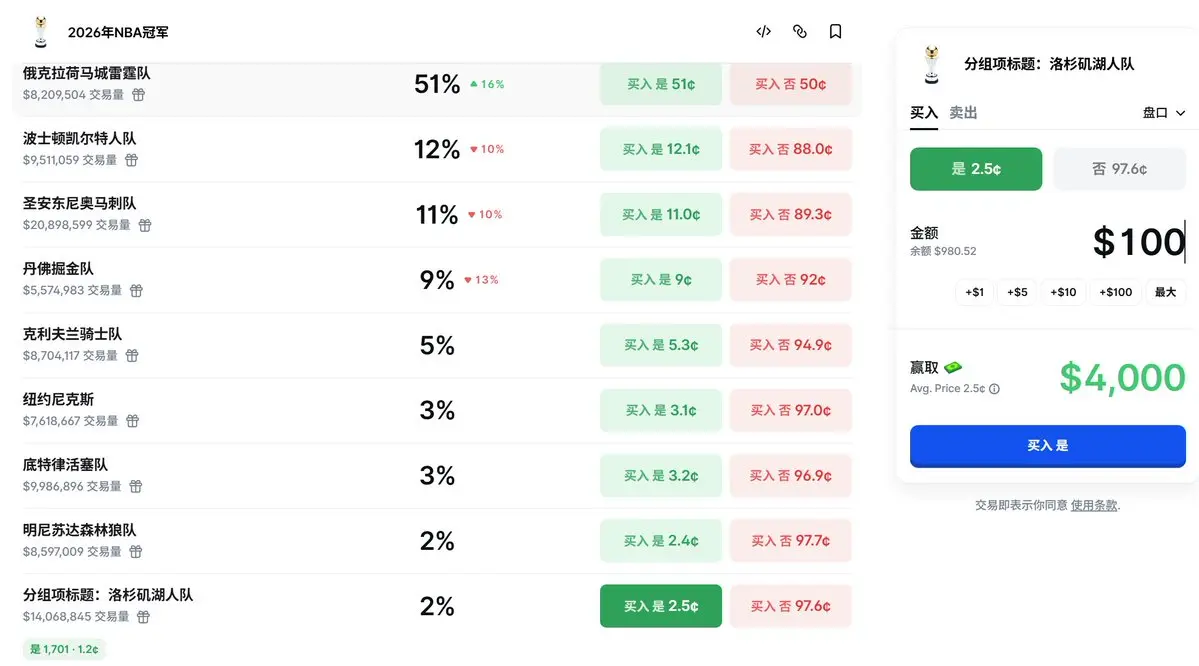Click gift icon beside Boston Celtics volume

[131, 160]
